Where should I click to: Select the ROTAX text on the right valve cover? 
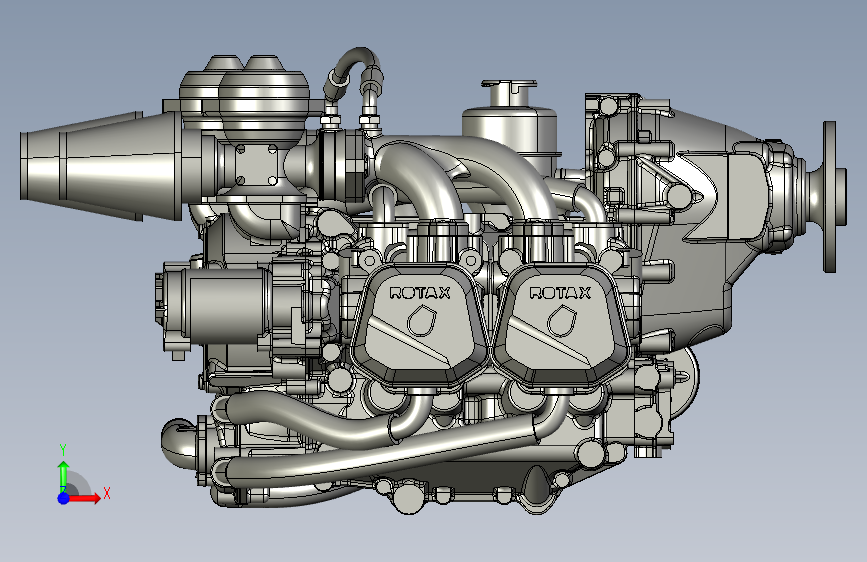tap(560, 293)
